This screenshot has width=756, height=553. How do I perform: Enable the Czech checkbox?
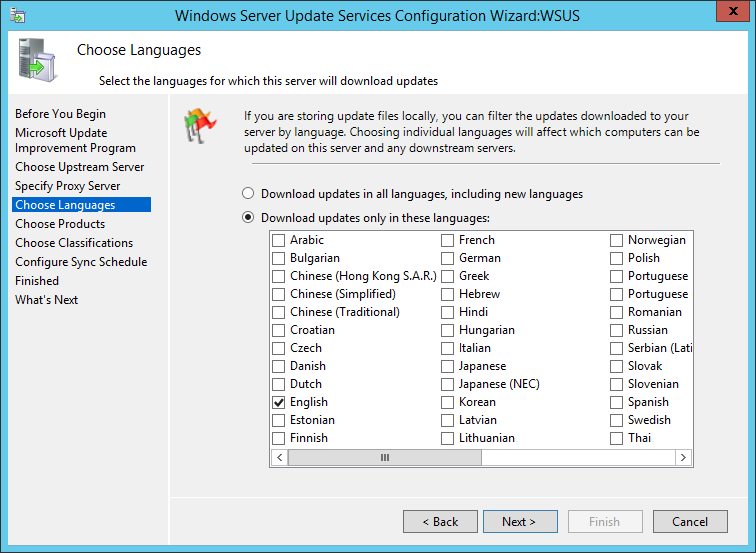click(279, 348)
